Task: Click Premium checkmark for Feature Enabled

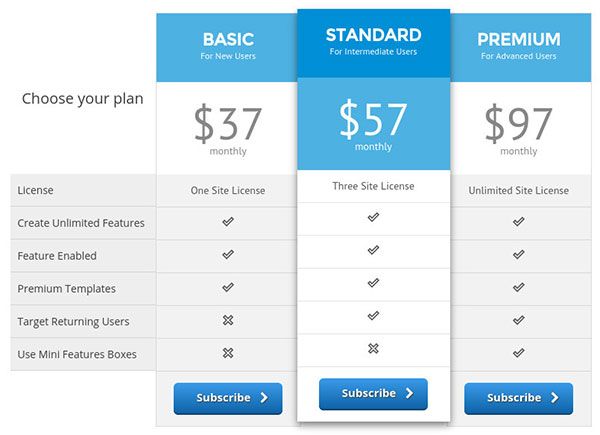Action: click(x=518, y=255)
